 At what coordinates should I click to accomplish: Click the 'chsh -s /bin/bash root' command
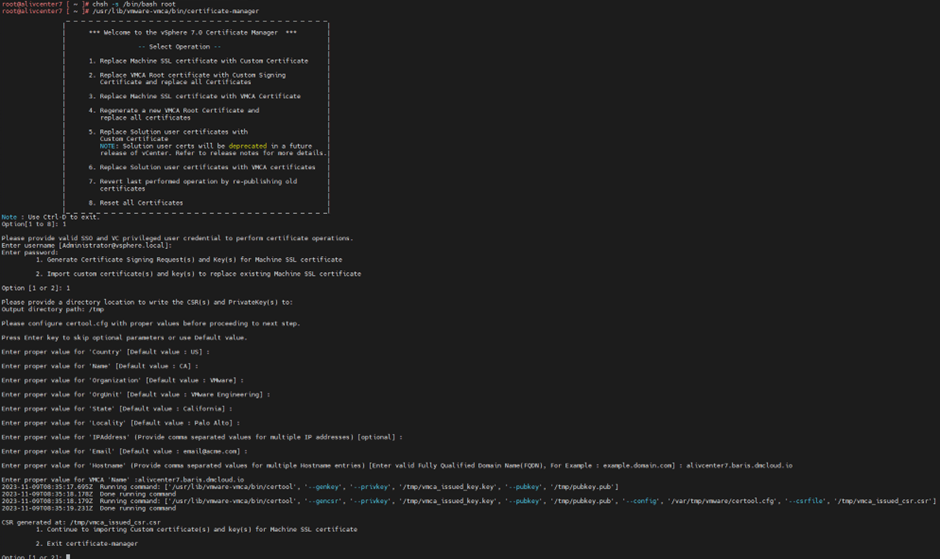coord(133,4)
